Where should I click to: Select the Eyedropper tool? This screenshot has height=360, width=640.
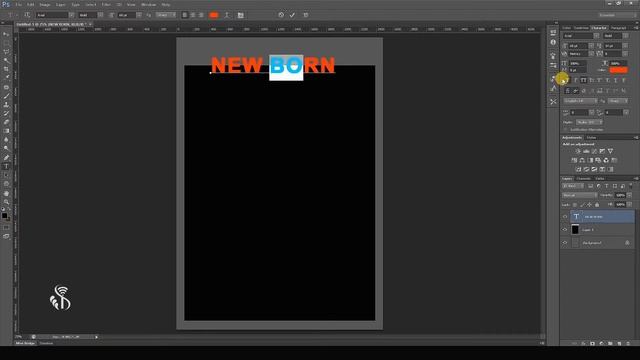(6, 78)
